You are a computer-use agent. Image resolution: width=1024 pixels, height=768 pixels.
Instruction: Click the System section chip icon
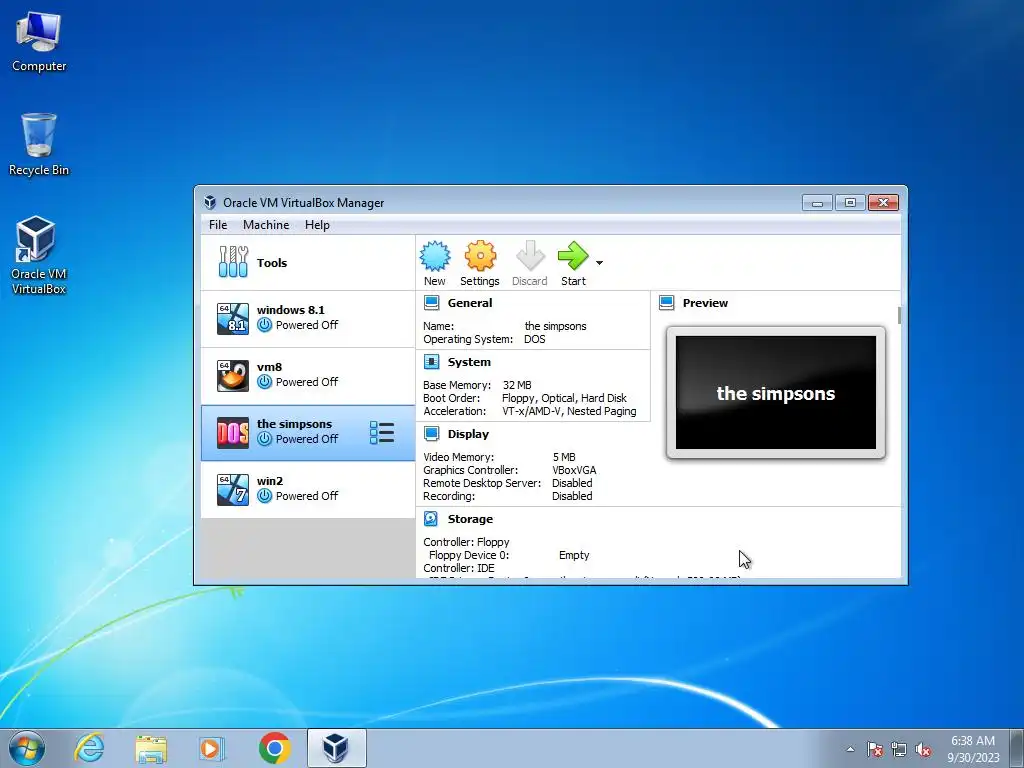(431, 361)
